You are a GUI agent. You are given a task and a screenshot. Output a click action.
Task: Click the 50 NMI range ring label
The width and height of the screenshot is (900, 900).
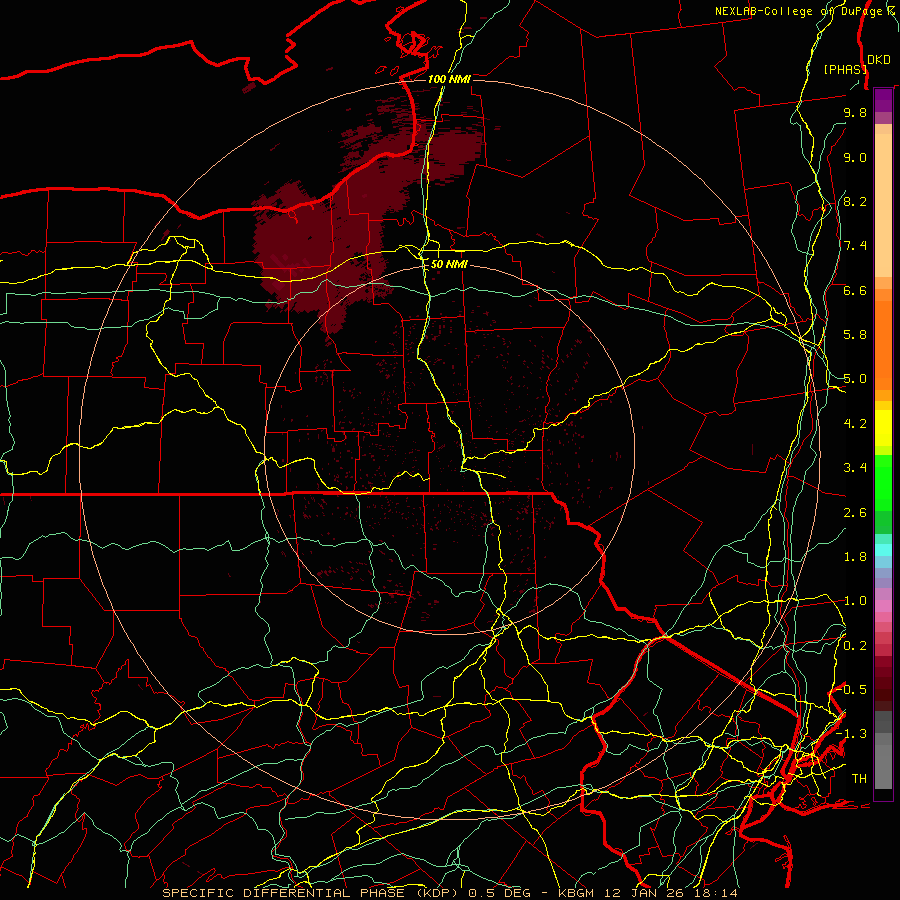(449, 264)
